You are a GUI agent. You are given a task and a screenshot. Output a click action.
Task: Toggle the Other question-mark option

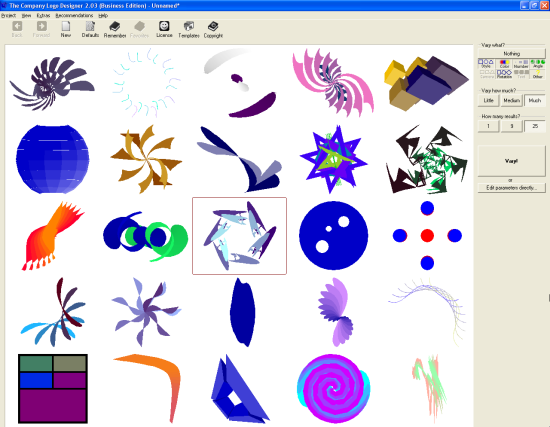538,74
